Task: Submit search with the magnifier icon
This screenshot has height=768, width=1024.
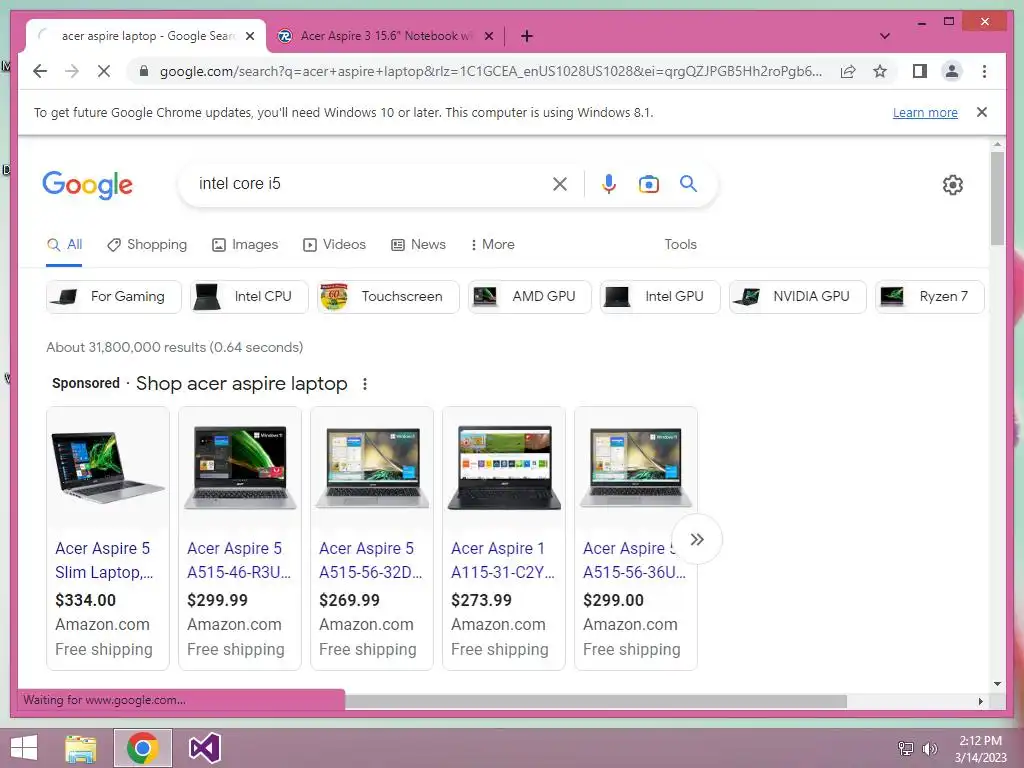Action: tap(688, 184)
